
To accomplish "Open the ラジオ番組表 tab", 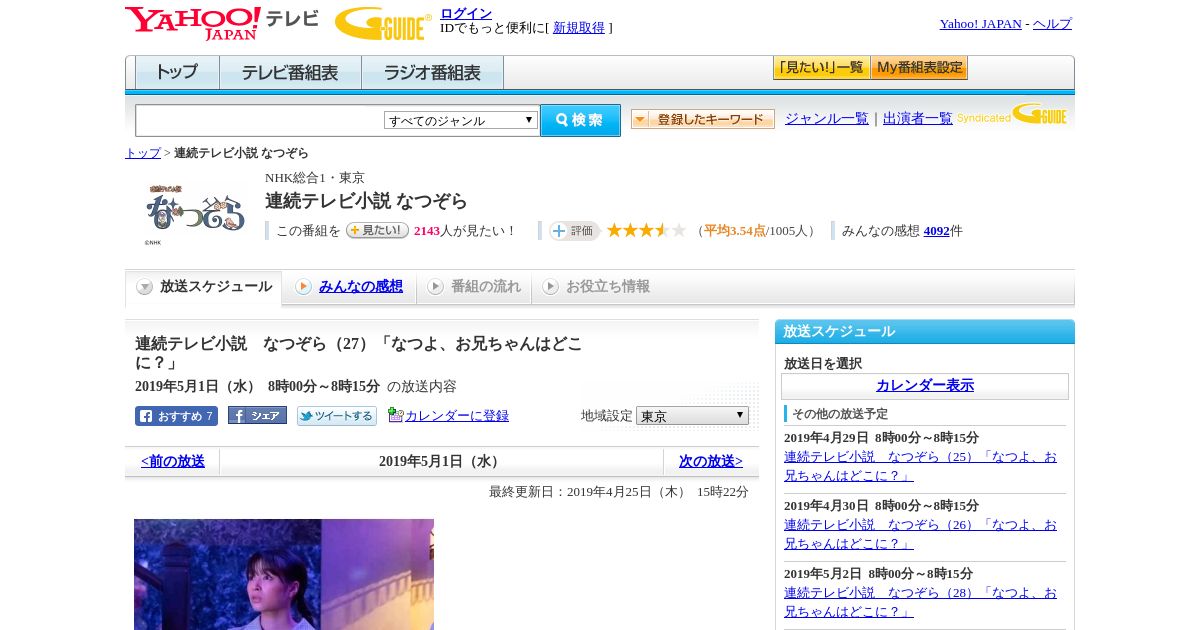I will click(432, 72).
